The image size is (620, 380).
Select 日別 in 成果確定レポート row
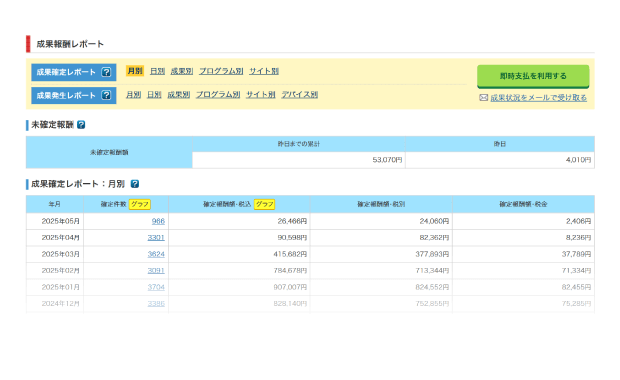tap(157, 71)
